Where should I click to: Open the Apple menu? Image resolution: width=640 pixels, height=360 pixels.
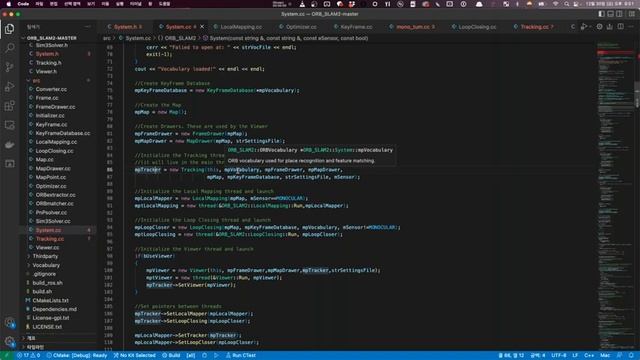pos(8,4)
